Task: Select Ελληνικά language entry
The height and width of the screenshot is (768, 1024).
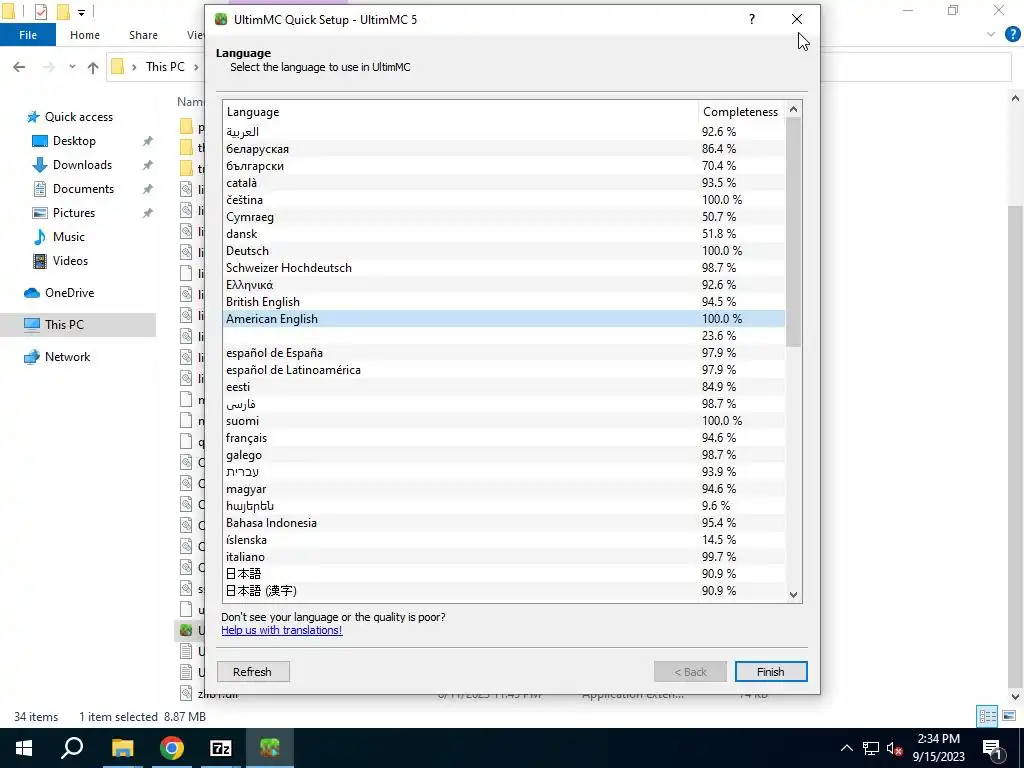Action: coord(504,285)
